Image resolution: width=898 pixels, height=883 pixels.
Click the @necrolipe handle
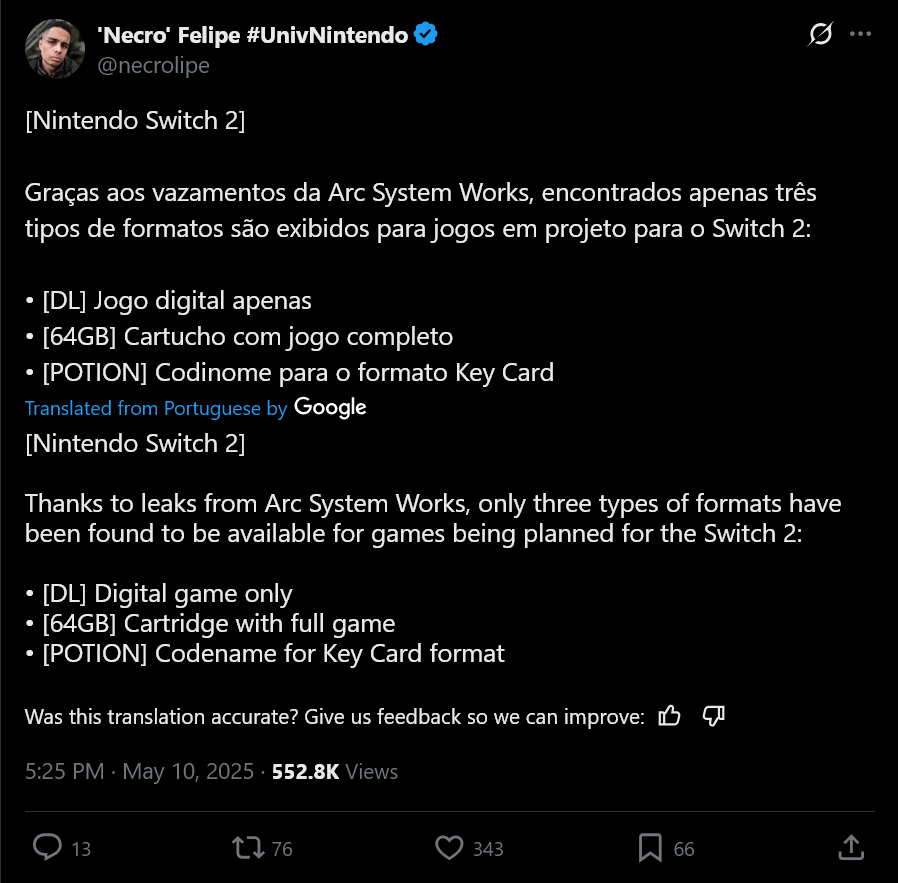click(153, 65)
